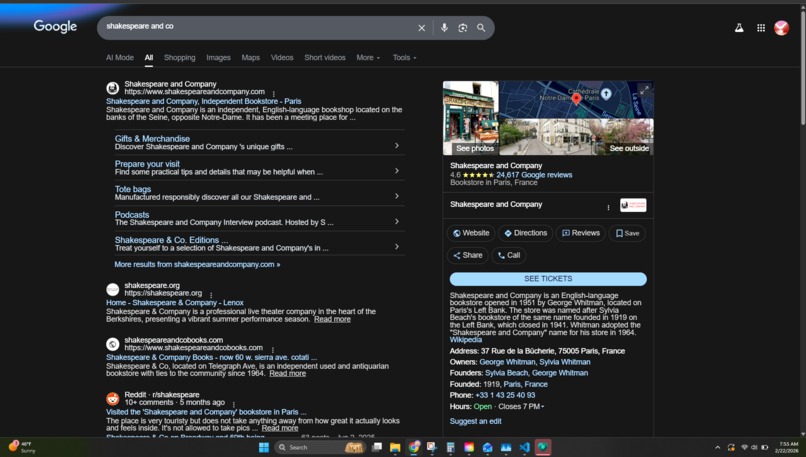Open Visual Studio Code from the taskbar
The image size is (806, 457).
tap(524, 447)
